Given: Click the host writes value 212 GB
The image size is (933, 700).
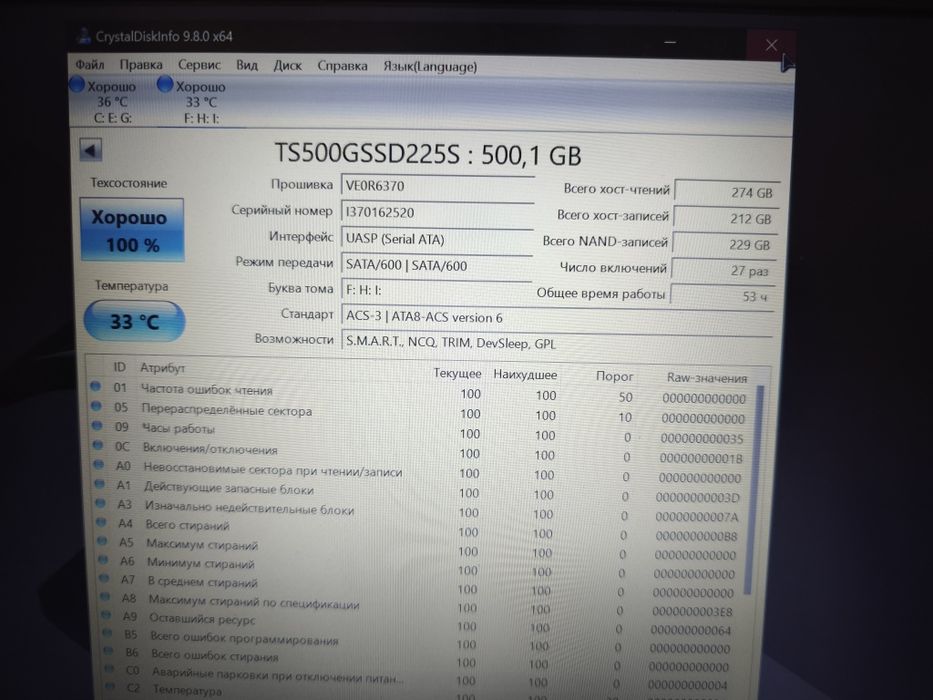Looking at the screenshot, I should 725,218.
